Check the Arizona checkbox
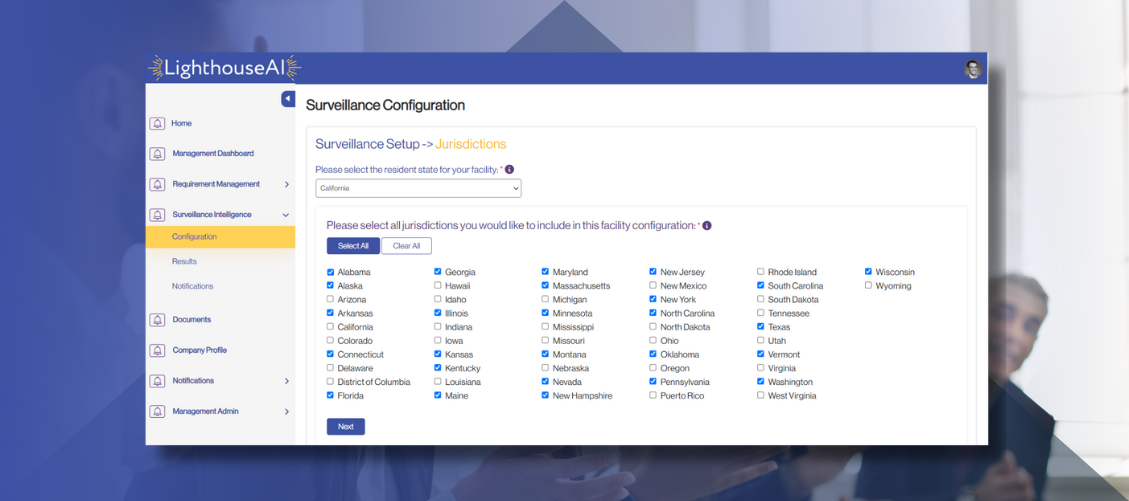The width and height of the screenshot is (1129, 501). point(330,299)
